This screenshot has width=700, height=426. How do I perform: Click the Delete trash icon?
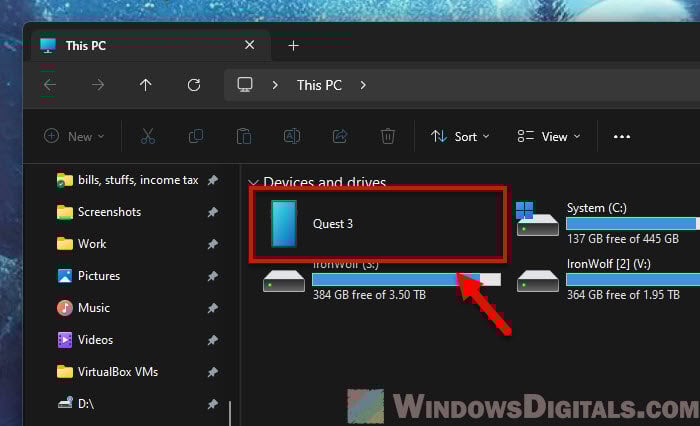tap(388, 136)
